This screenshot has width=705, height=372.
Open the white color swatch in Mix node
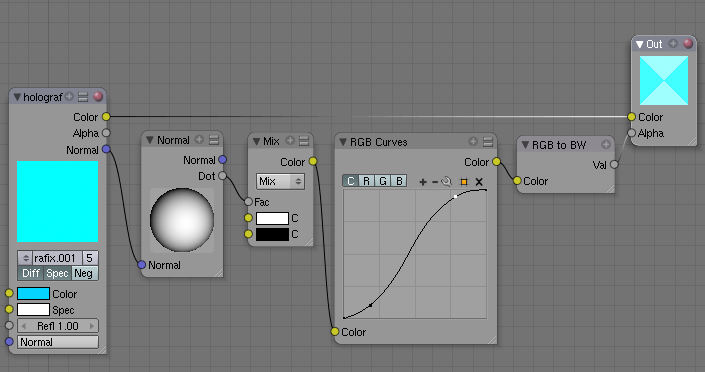272,218
